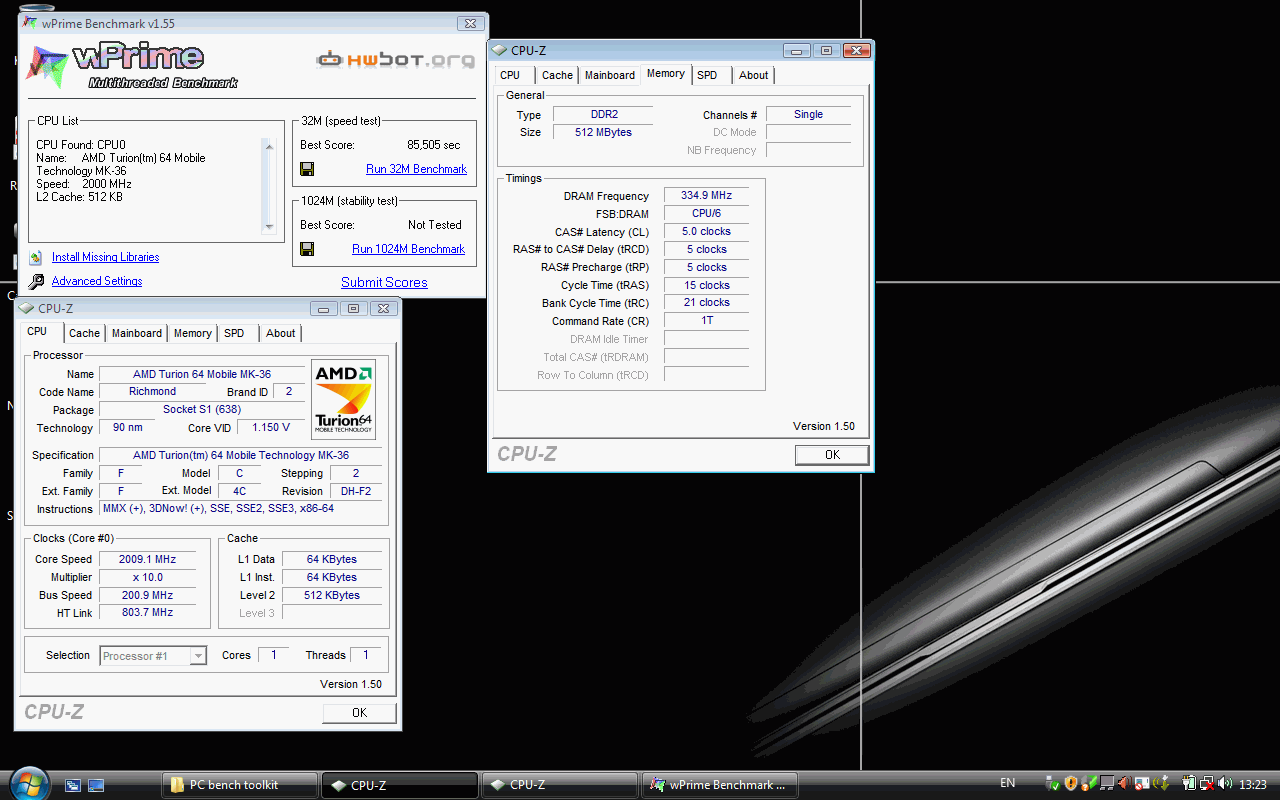The width and height of the screenshot is (1280, 800).
Task: Click the Core VID value 1.150 V
Action: pos(271,428)
